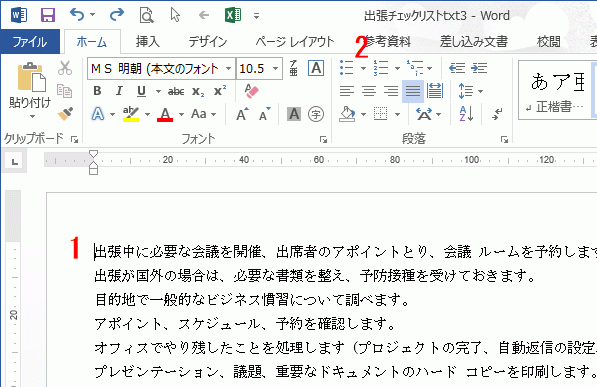Center align text
Image resolution: width=597 pixels, height=387 pixels.
click(x=369, y=91)
